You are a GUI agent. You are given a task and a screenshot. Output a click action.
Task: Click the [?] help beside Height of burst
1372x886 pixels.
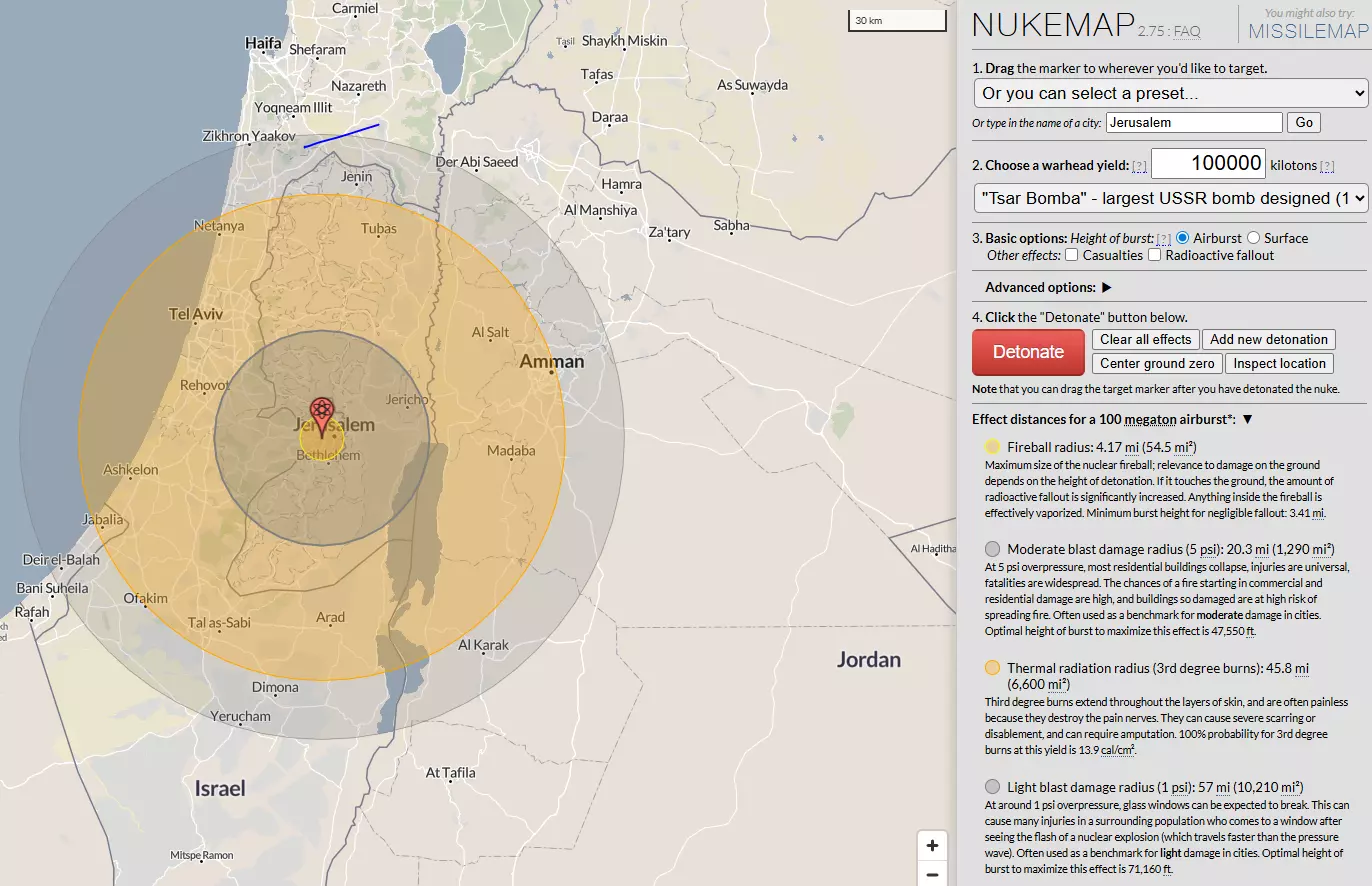pos(1163,239)
